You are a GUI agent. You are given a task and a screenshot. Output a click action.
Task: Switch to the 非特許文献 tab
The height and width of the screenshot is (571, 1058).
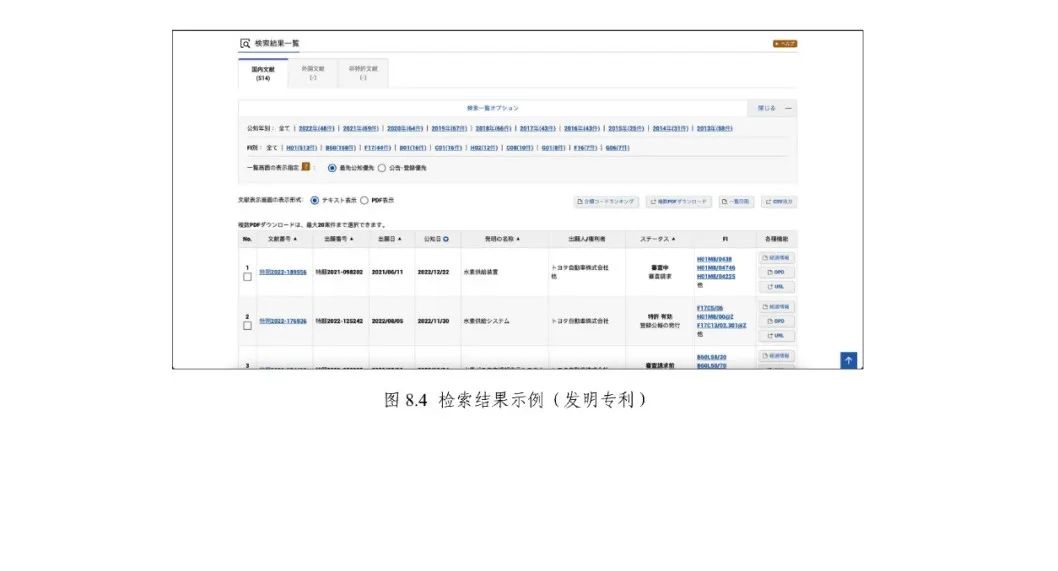click(x=363, y=73)
